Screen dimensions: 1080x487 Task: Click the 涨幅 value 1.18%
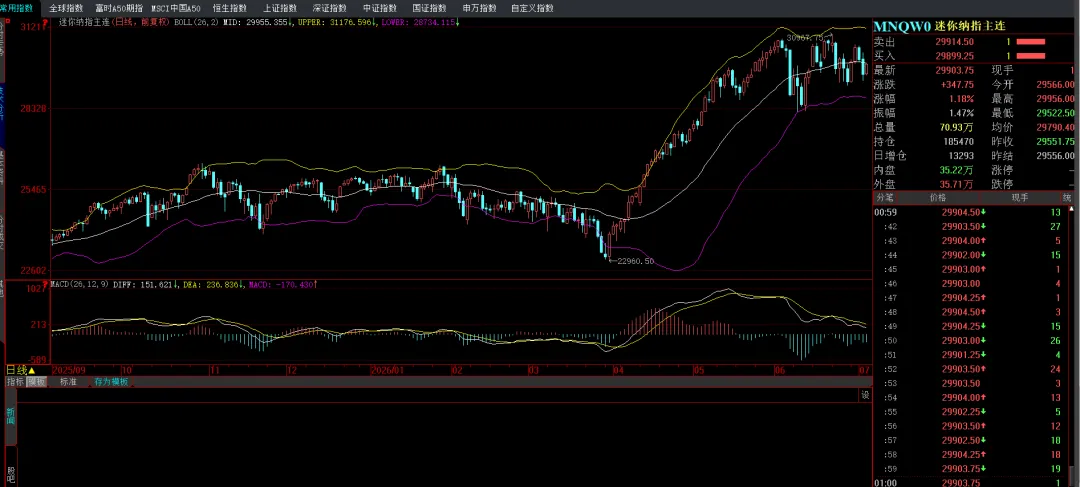(x=962, y=99)
